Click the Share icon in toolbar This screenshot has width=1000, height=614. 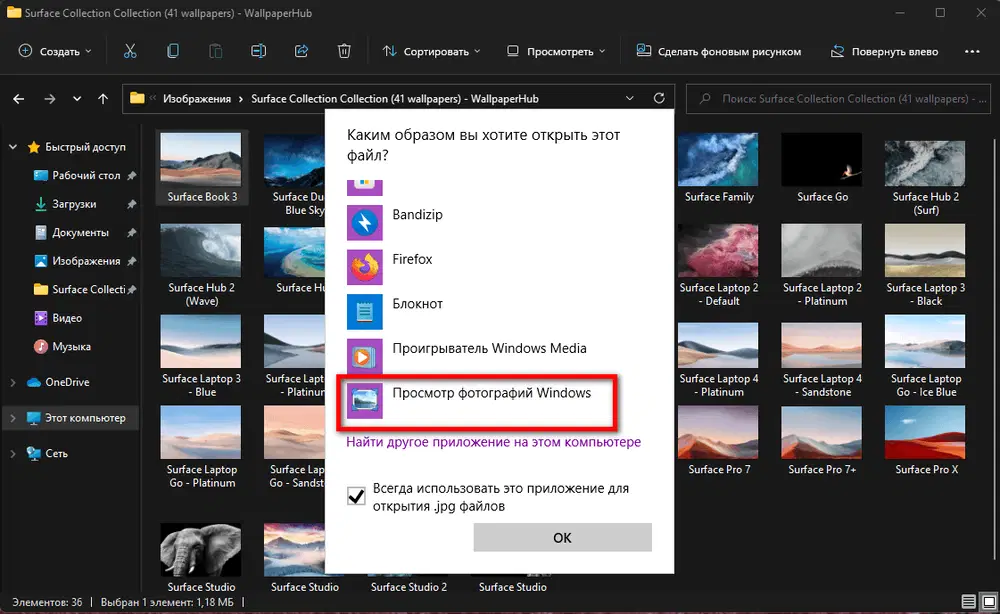click(x=301, y=51)
